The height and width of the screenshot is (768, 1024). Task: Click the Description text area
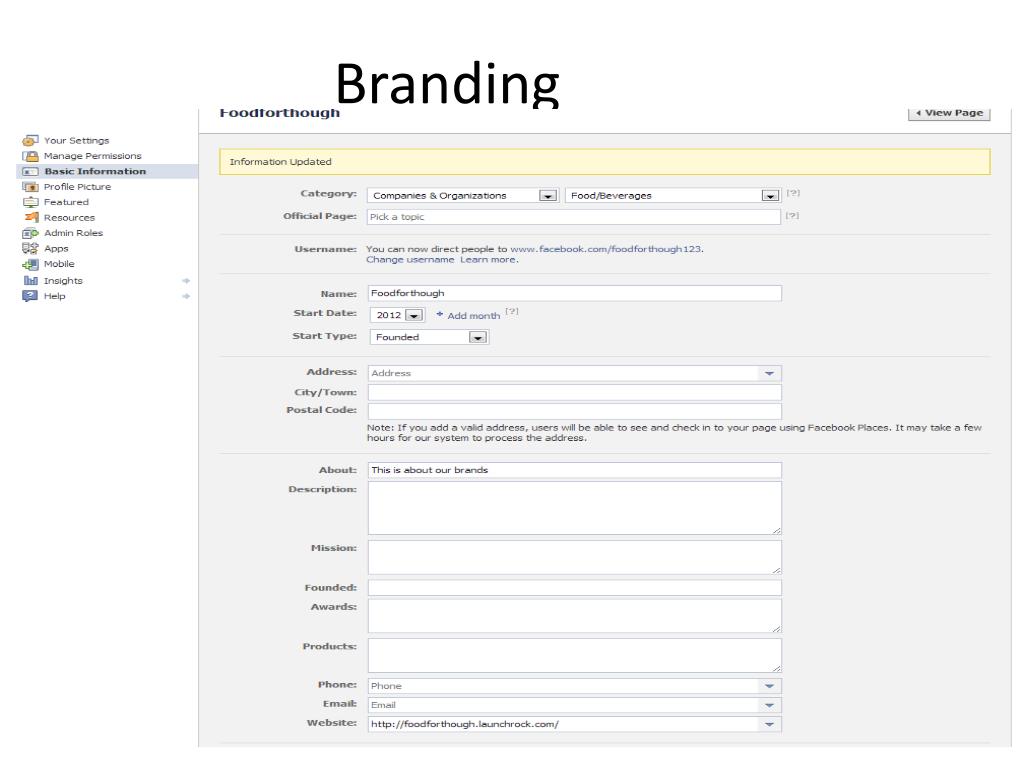click(x=575, y=509)
